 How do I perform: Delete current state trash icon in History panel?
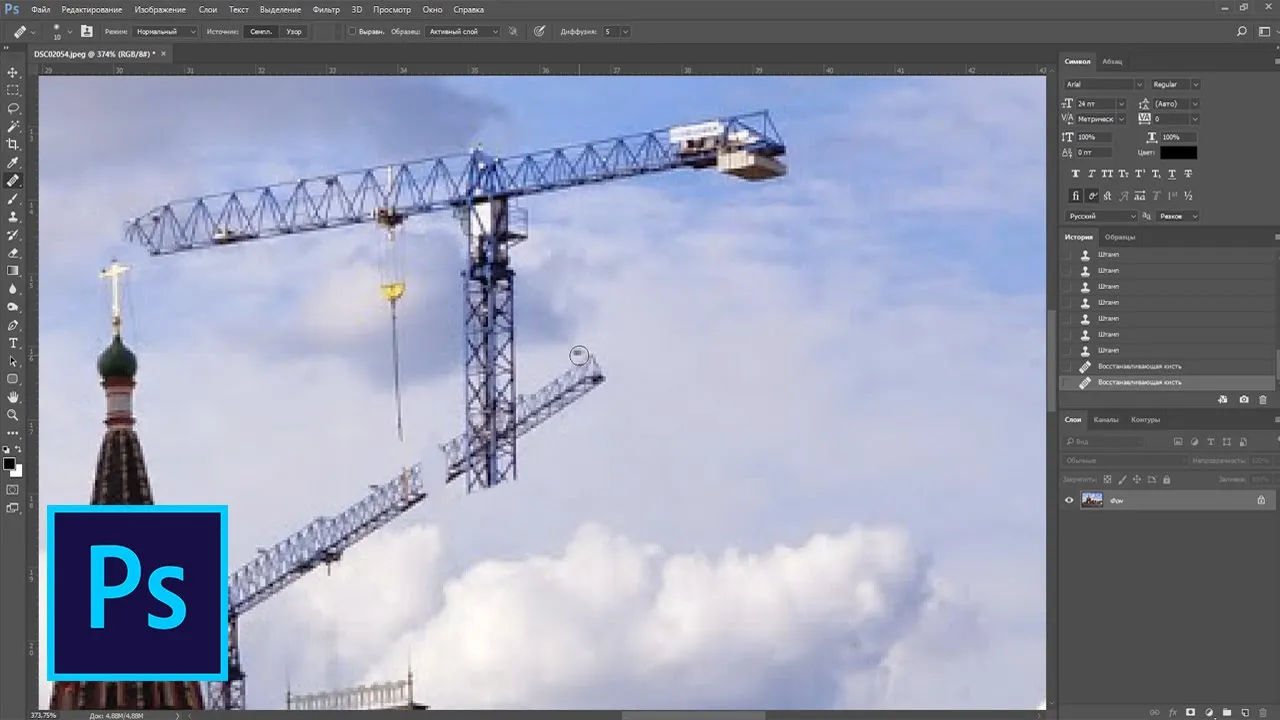[1263, 400]
